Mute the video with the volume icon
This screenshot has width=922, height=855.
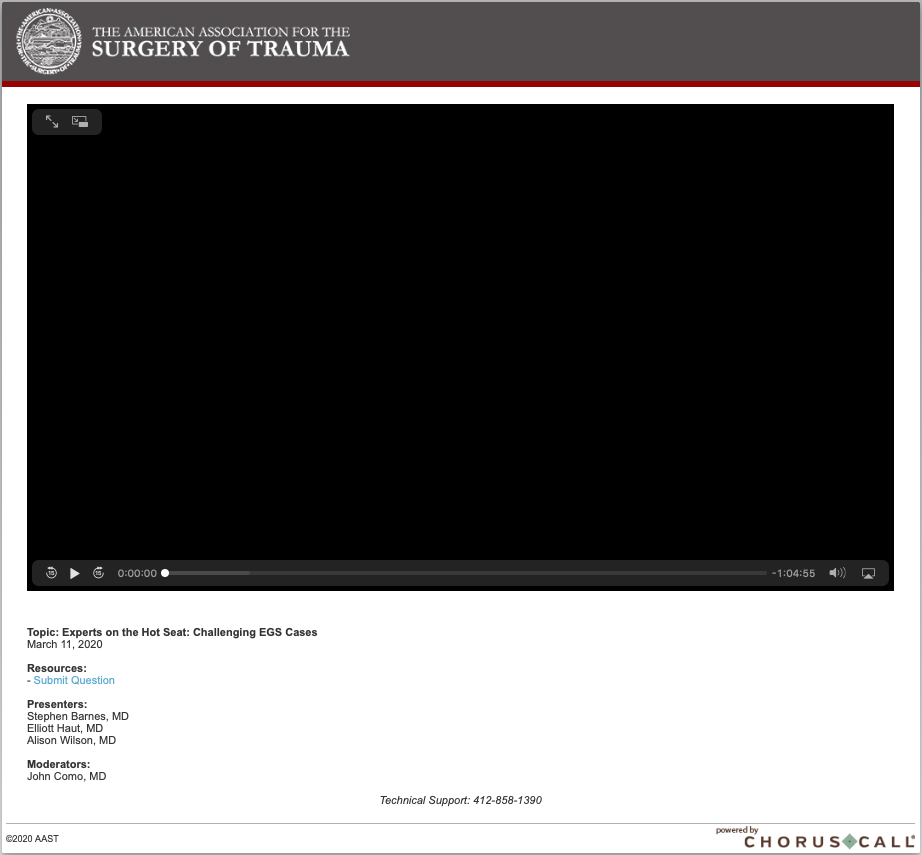click(837, 573)
